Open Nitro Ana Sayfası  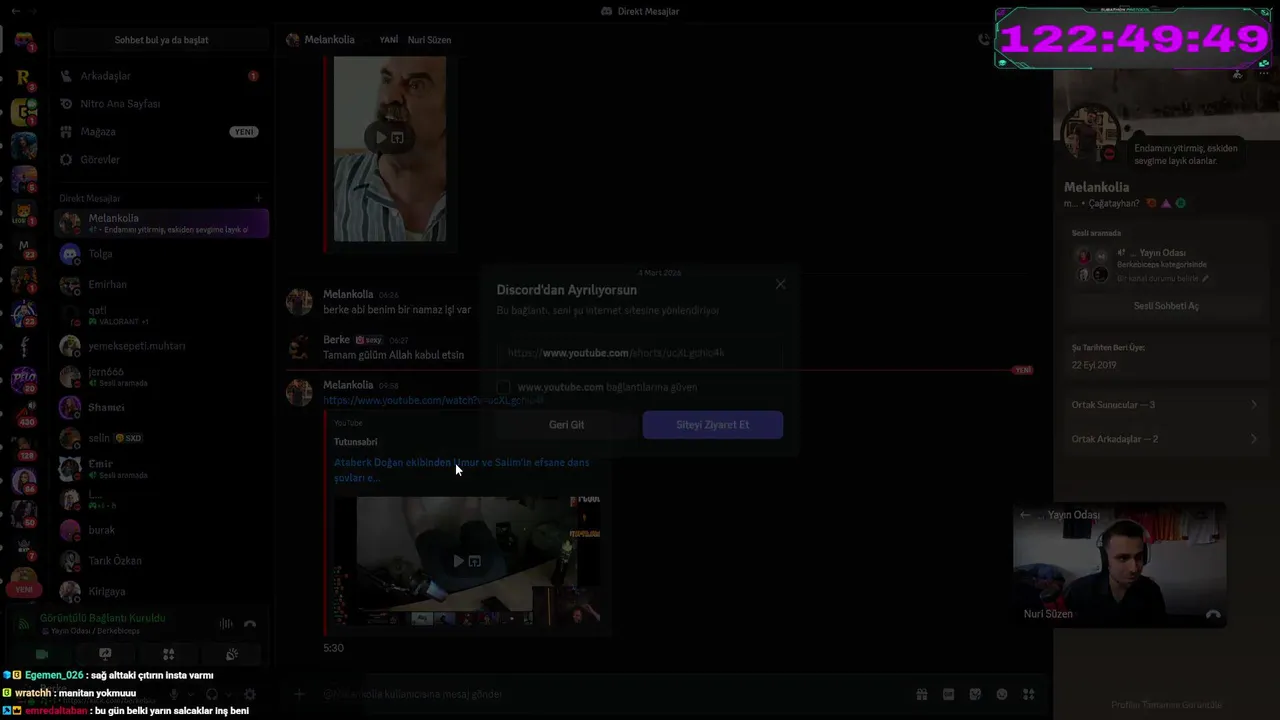click(160, 104)
